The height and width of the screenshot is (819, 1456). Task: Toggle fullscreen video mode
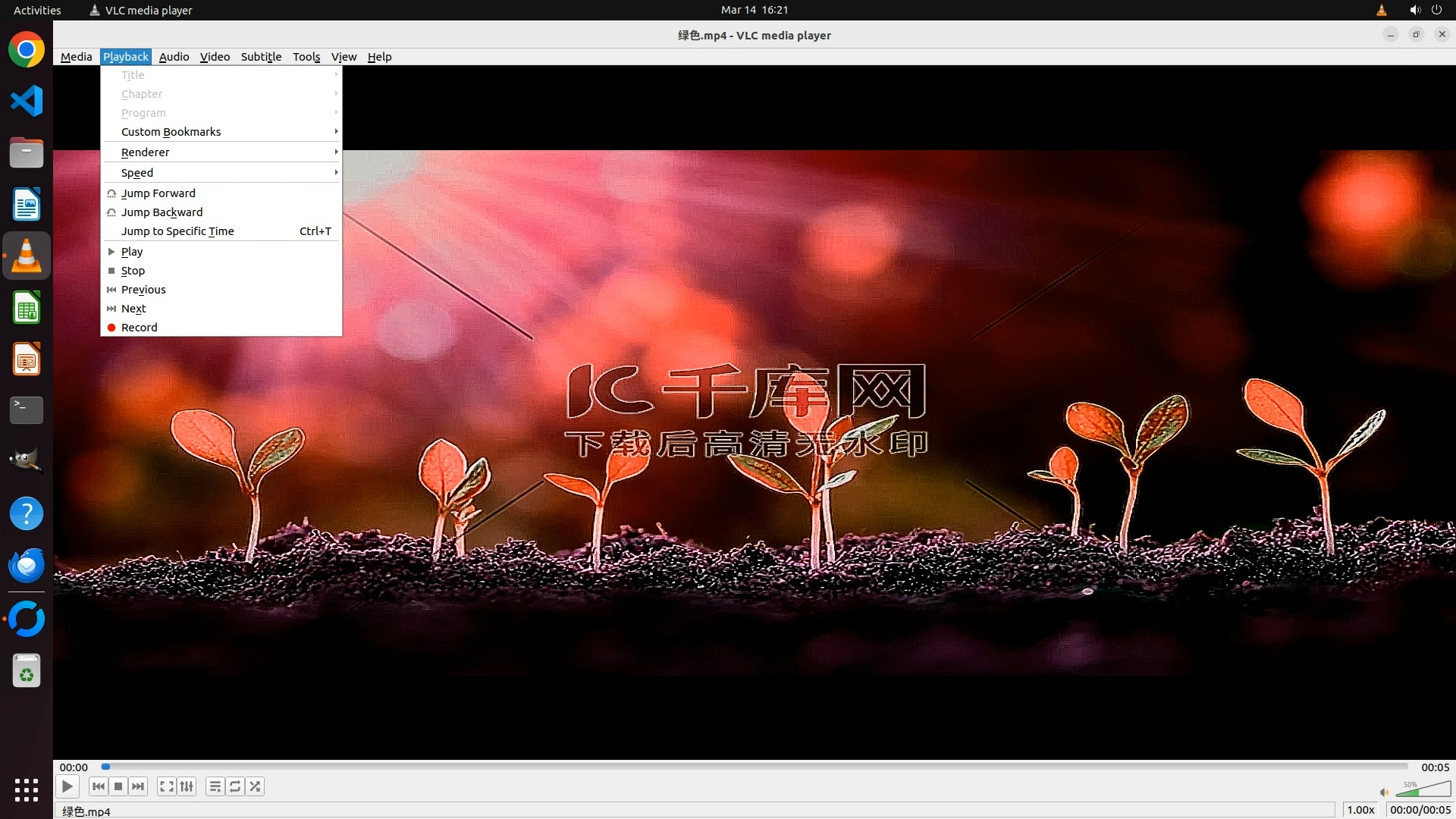pyautogui.click(x=167, y=786)
